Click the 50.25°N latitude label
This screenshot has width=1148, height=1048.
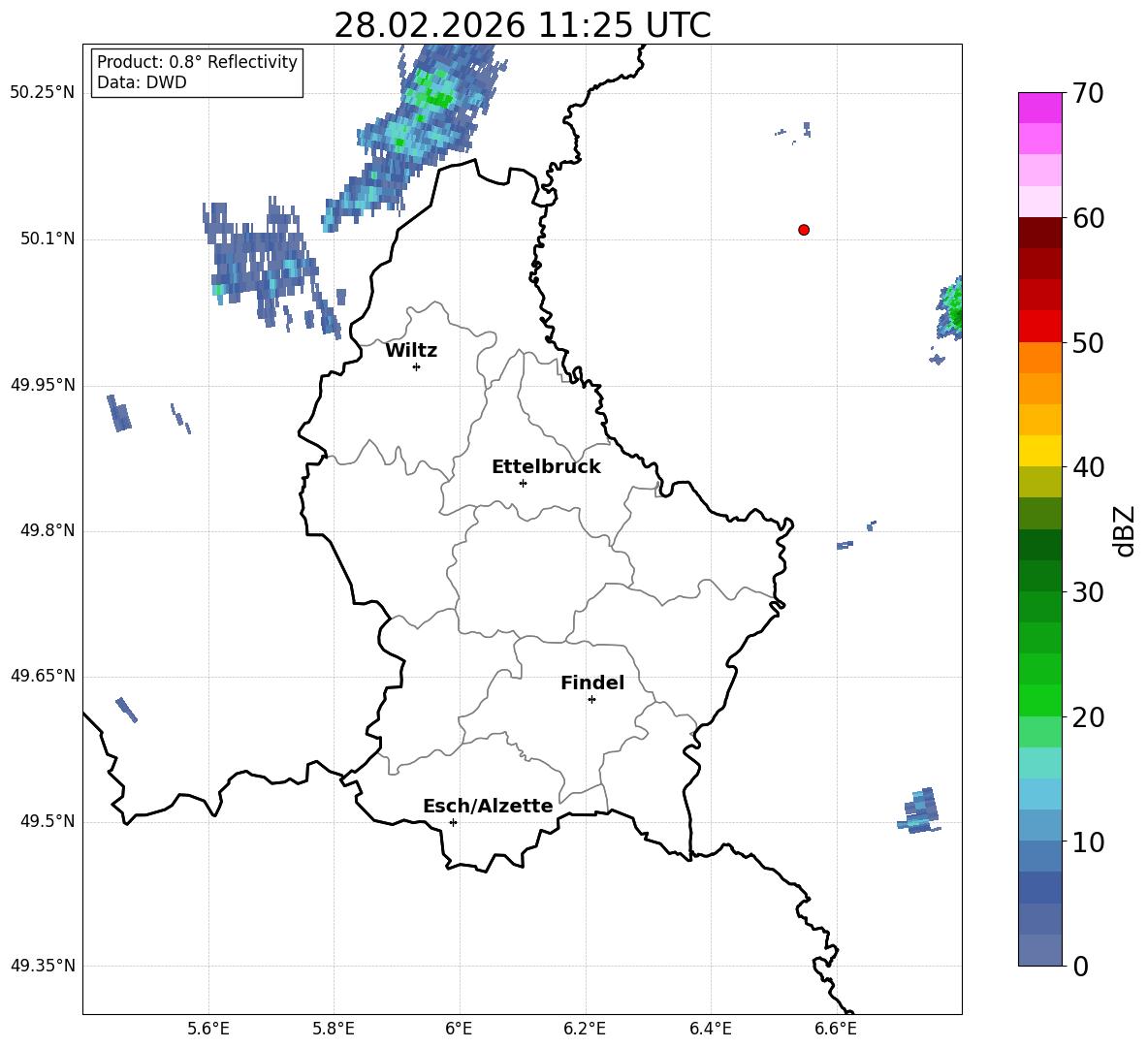click(x=42, y=93)
